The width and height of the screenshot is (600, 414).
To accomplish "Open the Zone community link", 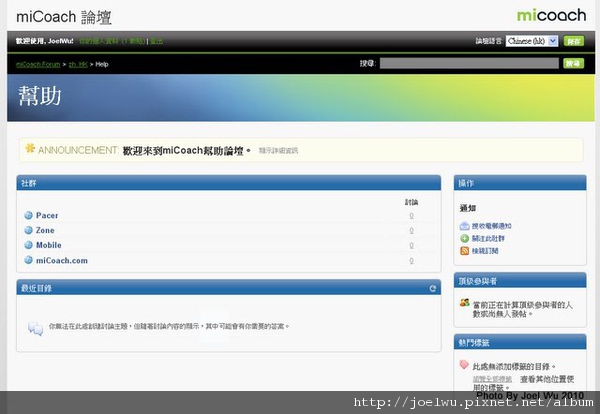I will [x=45, y=230].
